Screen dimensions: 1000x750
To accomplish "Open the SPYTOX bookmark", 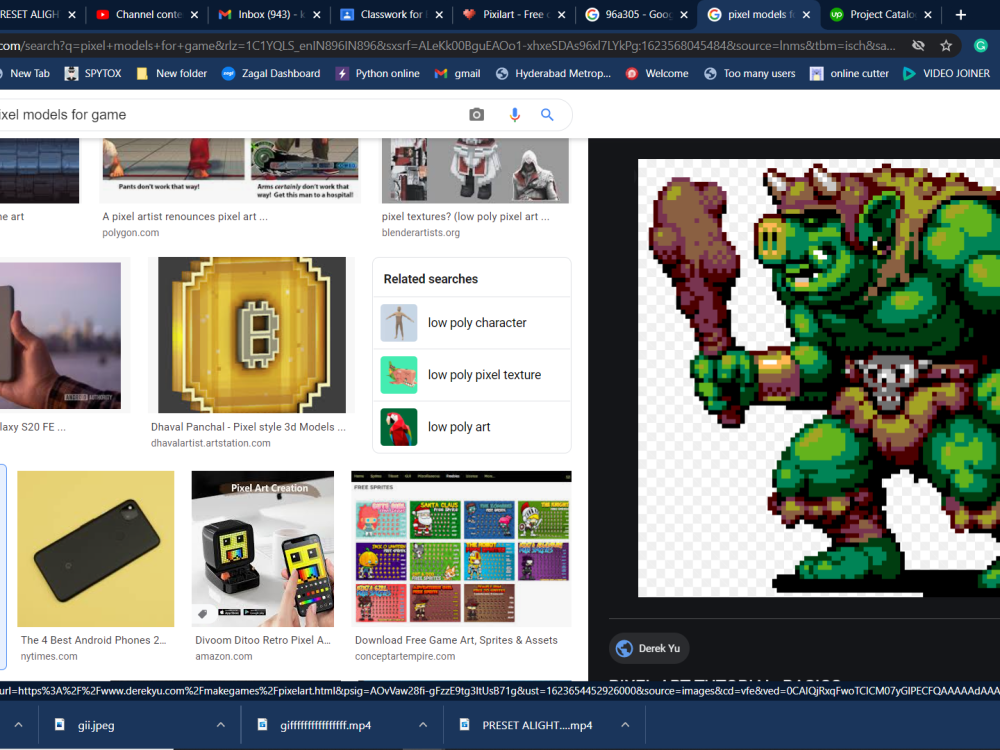I will [93, 73].
